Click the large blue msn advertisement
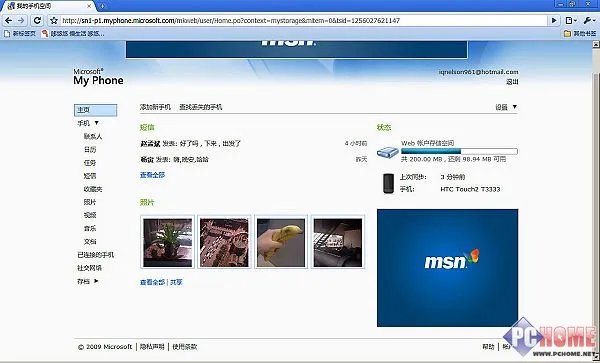Screen dimensions: 600x363 coord(447,268)
